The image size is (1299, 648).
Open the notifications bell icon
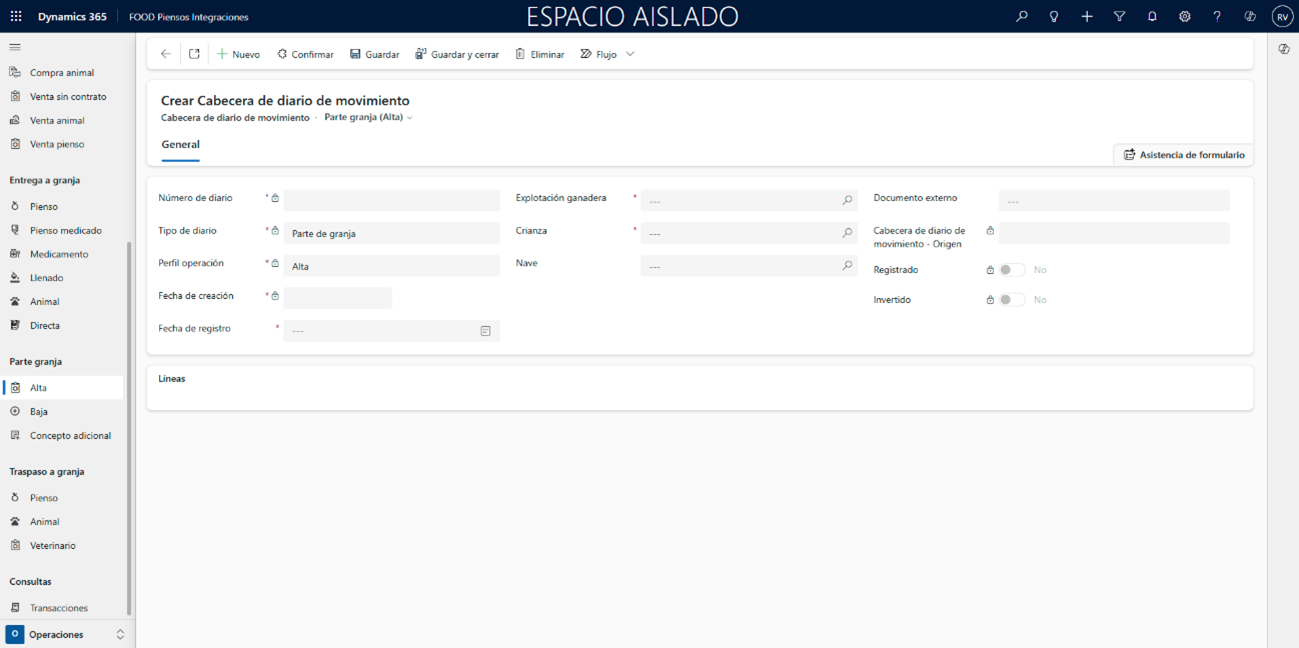tap(1152, 17)
